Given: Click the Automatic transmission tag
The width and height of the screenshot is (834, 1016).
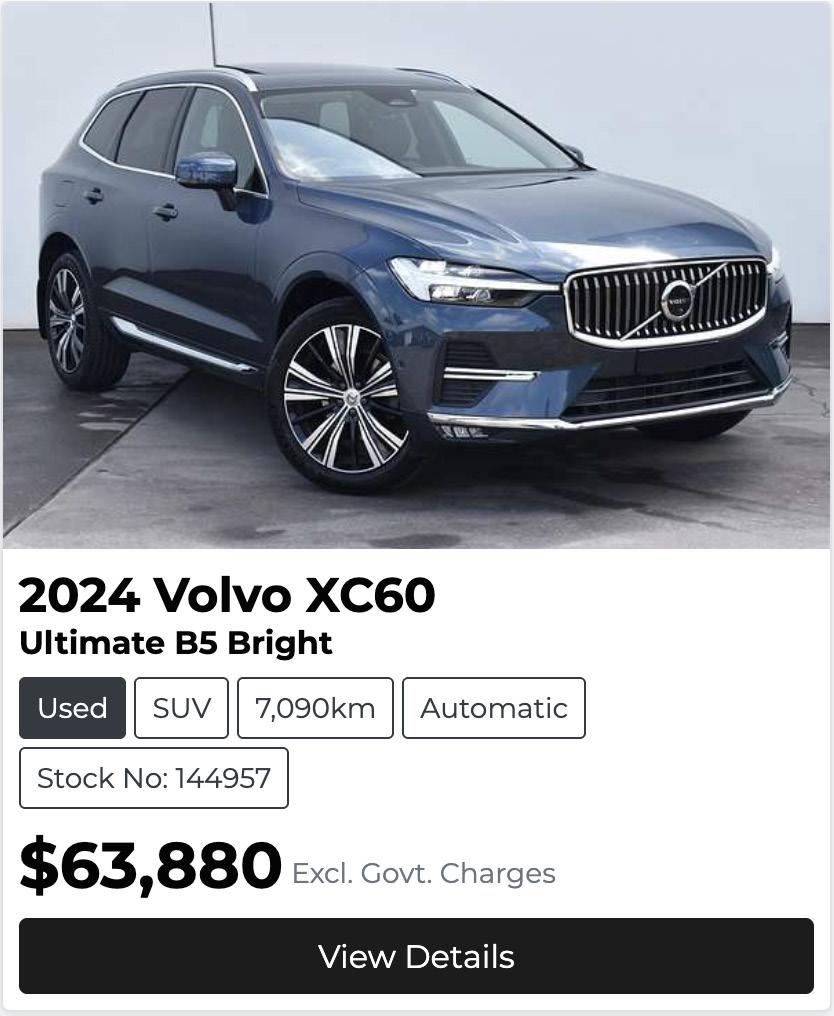Looking at the screenshot, I should click(494, 708).
